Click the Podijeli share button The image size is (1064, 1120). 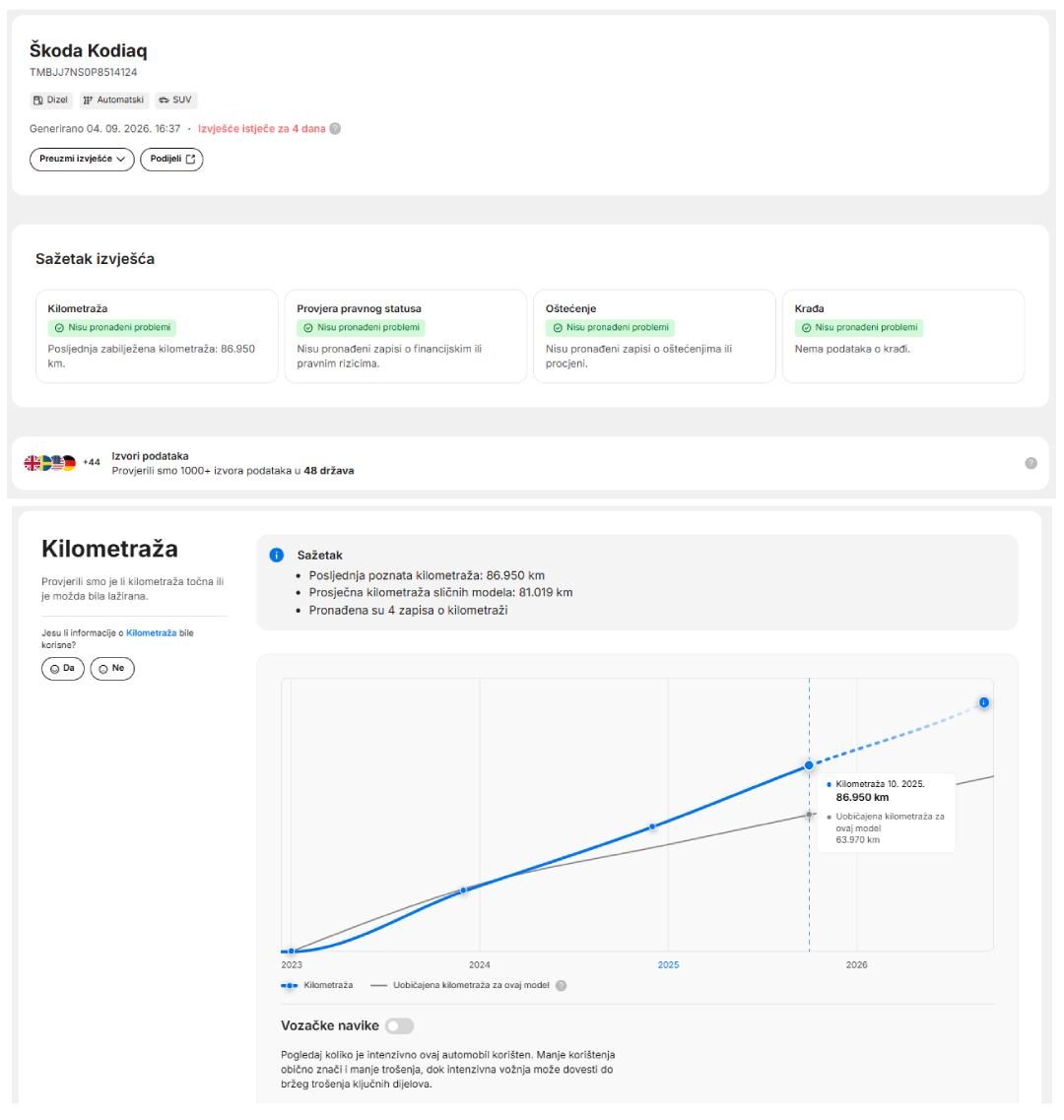(171, 160)
